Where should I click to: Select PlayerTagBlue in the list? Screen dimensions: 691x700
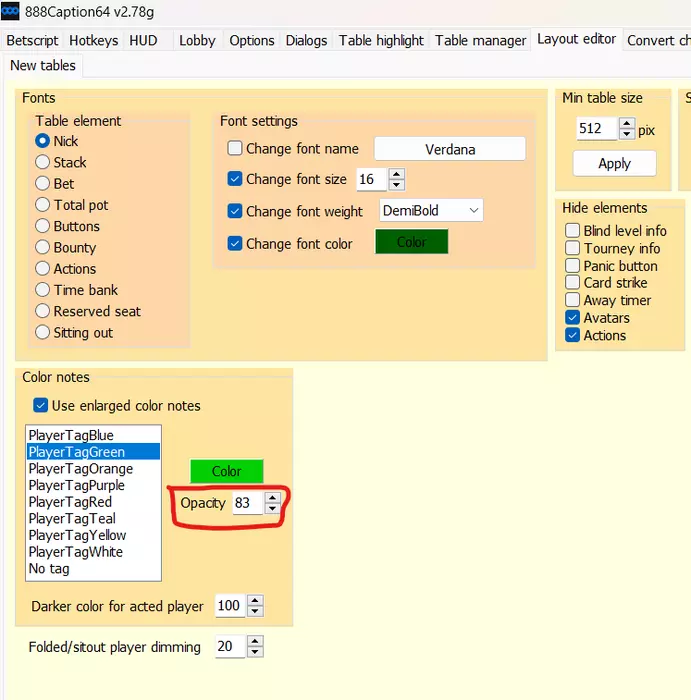pos(93,435)
